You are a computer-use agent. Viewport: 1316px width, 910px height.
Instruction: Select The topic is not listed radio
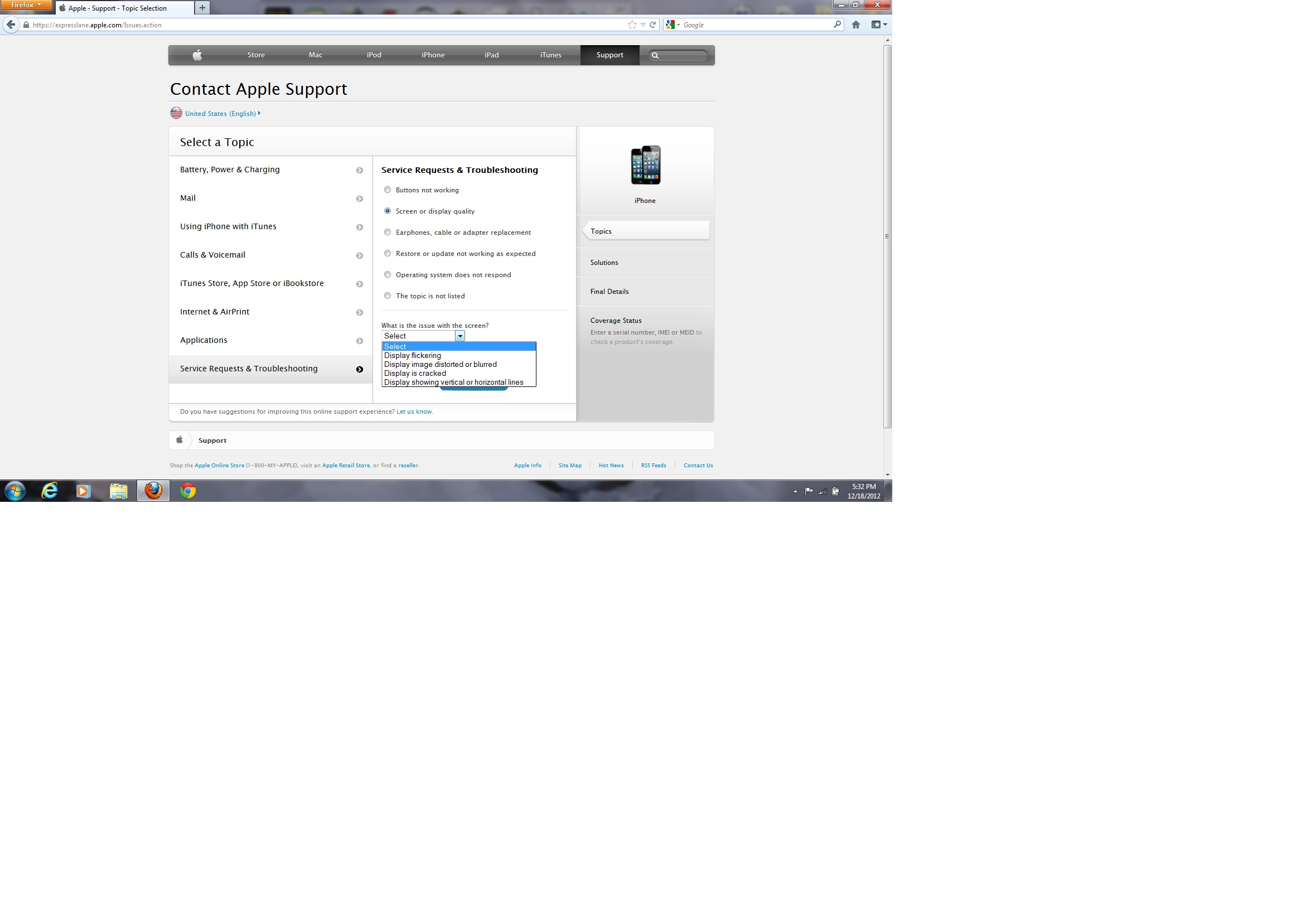tap(388, 296)
